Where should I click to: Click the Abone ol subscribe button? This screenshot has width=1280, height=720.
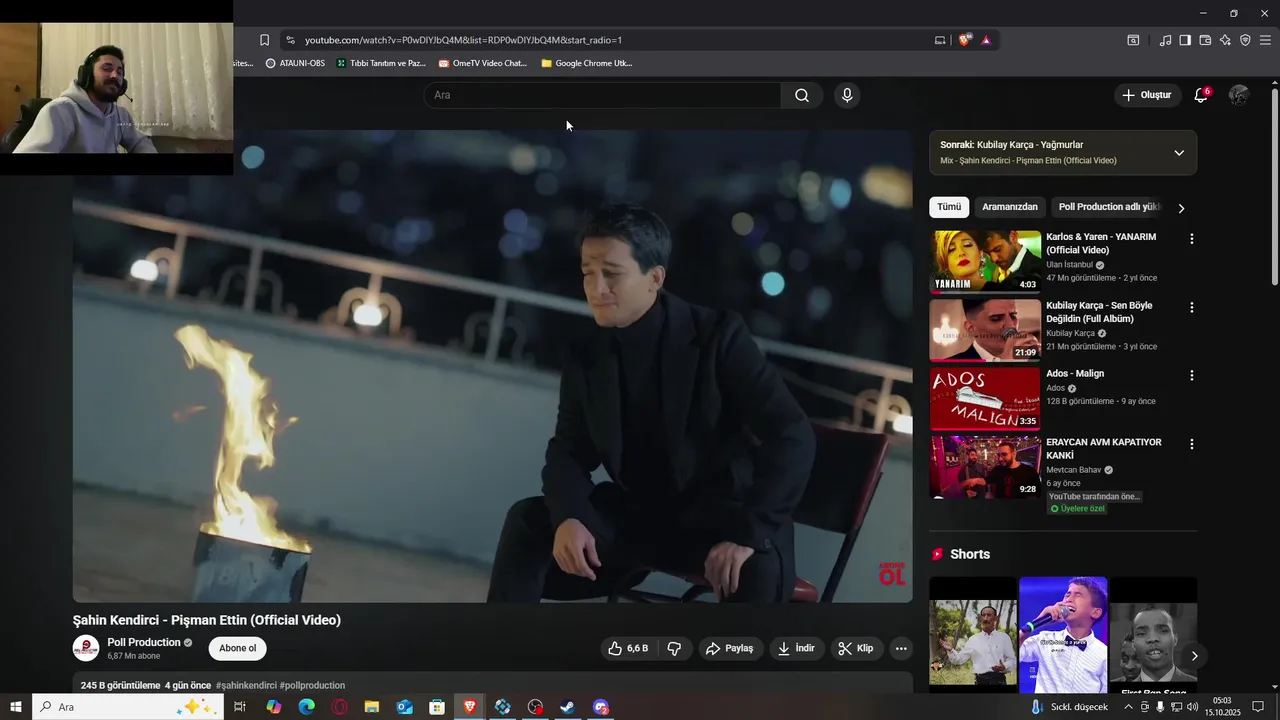(x=238, y=648)
